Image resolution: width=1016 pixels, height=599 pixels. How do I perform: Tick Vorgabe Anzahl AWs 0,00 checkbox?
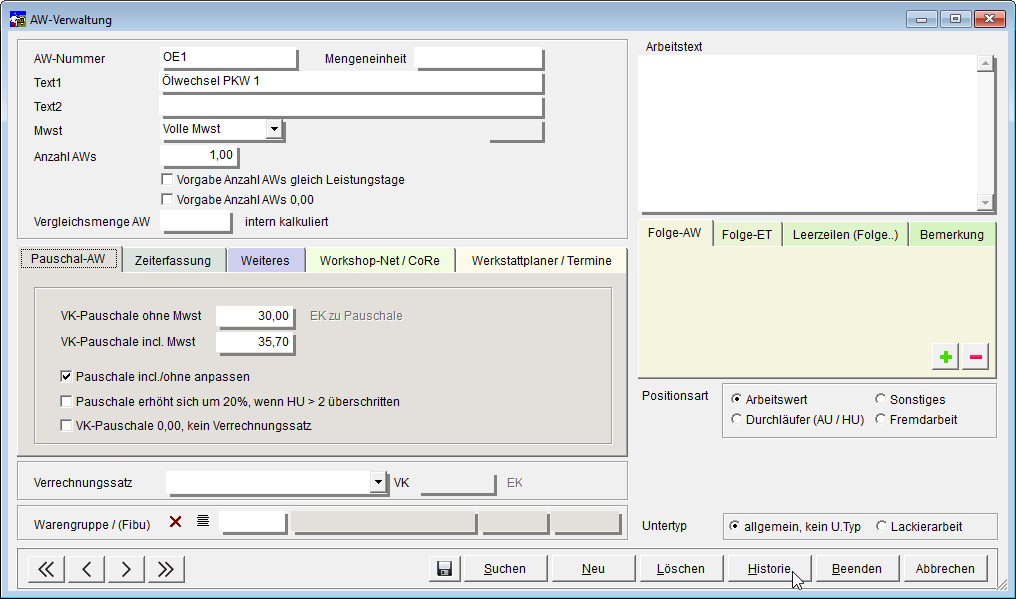[167, 199]
